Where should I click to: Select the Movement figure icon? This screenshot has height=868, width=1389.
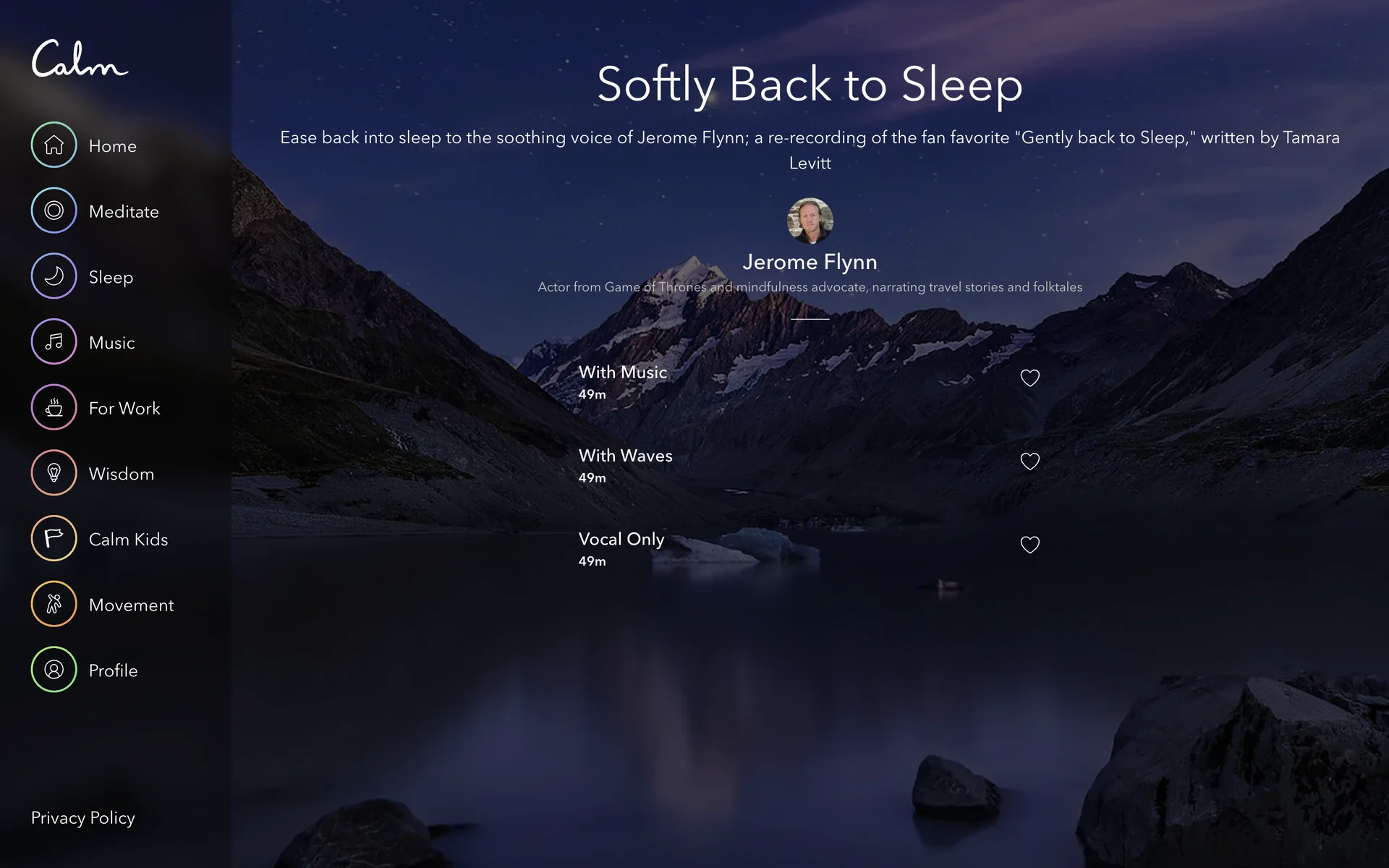54,604
